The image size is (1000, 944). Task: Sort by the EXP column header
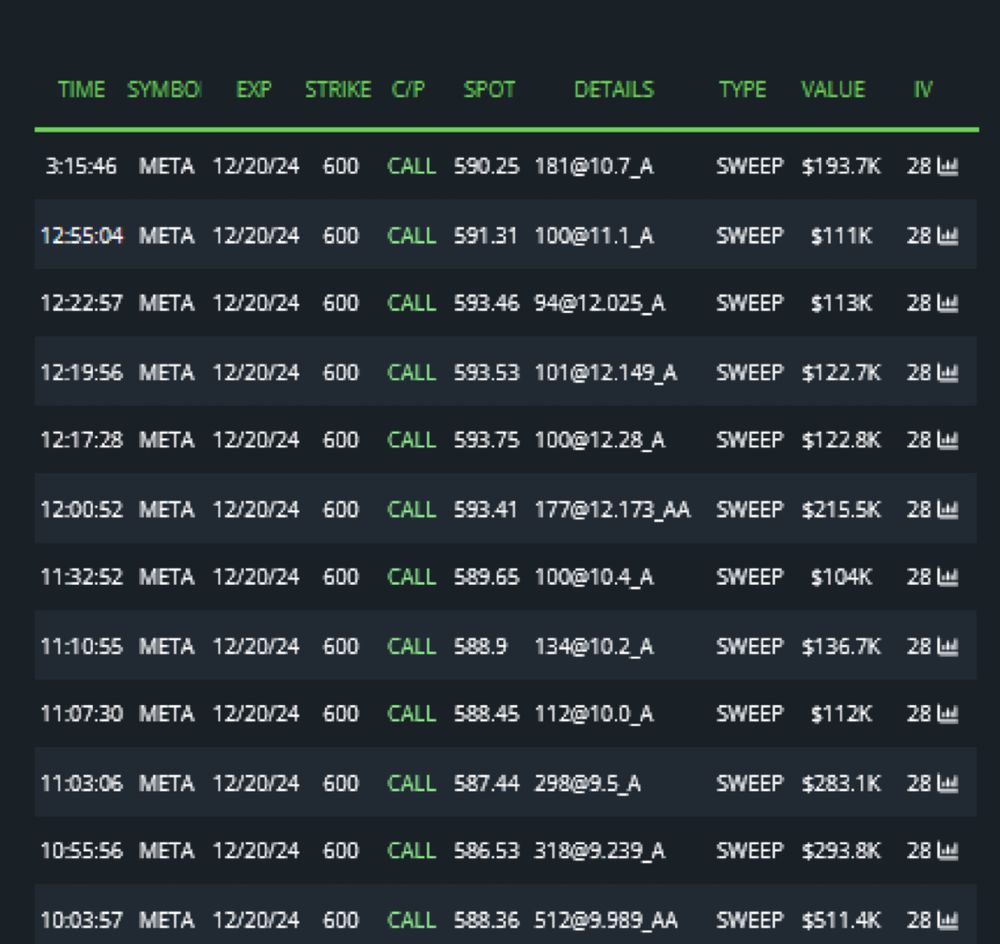pos(254,89)
